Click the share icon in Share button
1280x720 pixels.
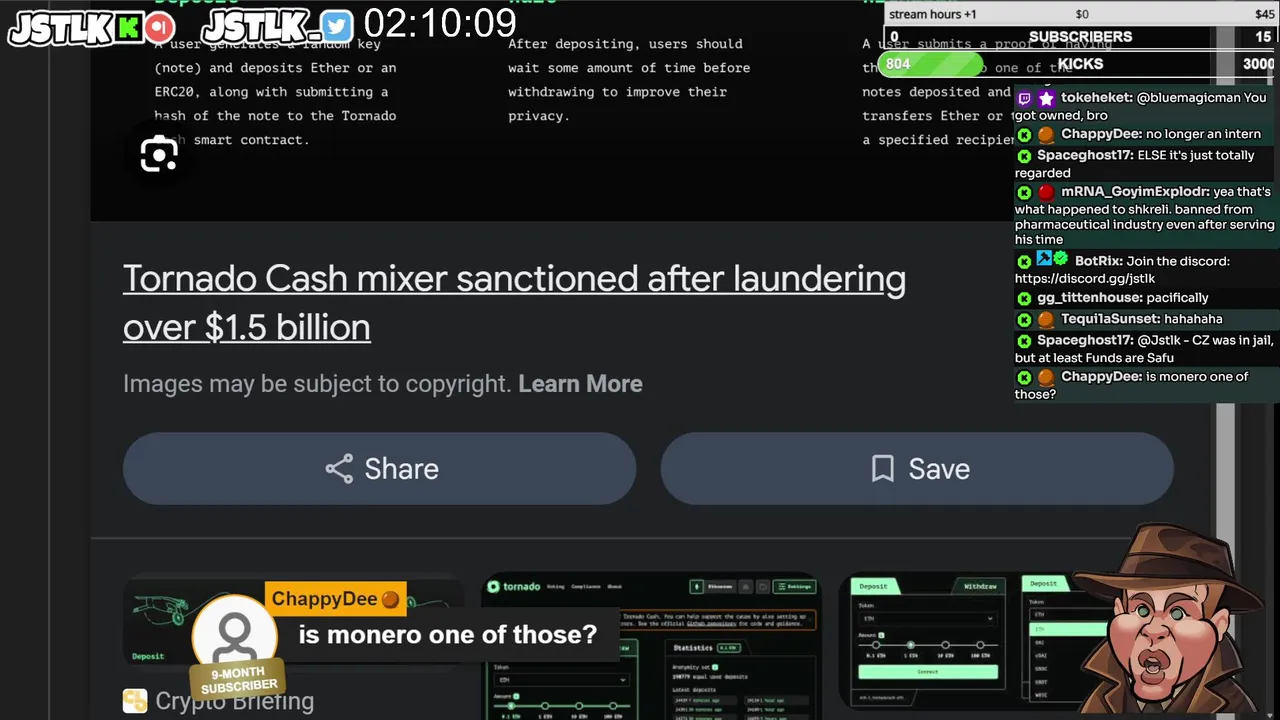(x=339, y=468)
